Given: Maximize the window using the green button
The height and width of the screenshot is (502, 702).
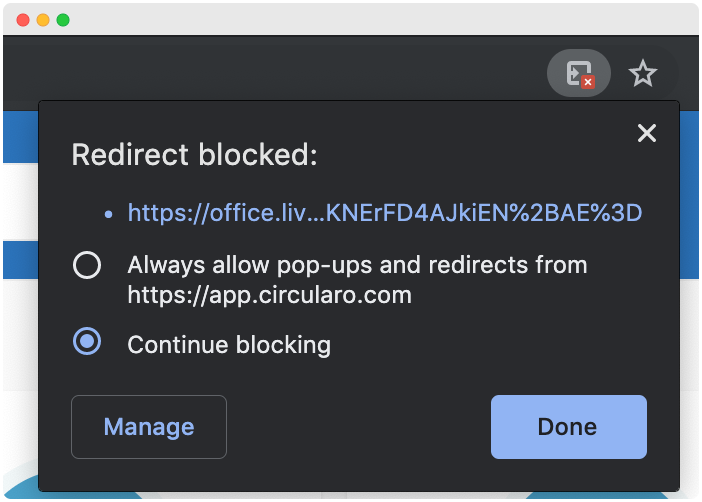Looking at the screenshot, I should (63, 20).
